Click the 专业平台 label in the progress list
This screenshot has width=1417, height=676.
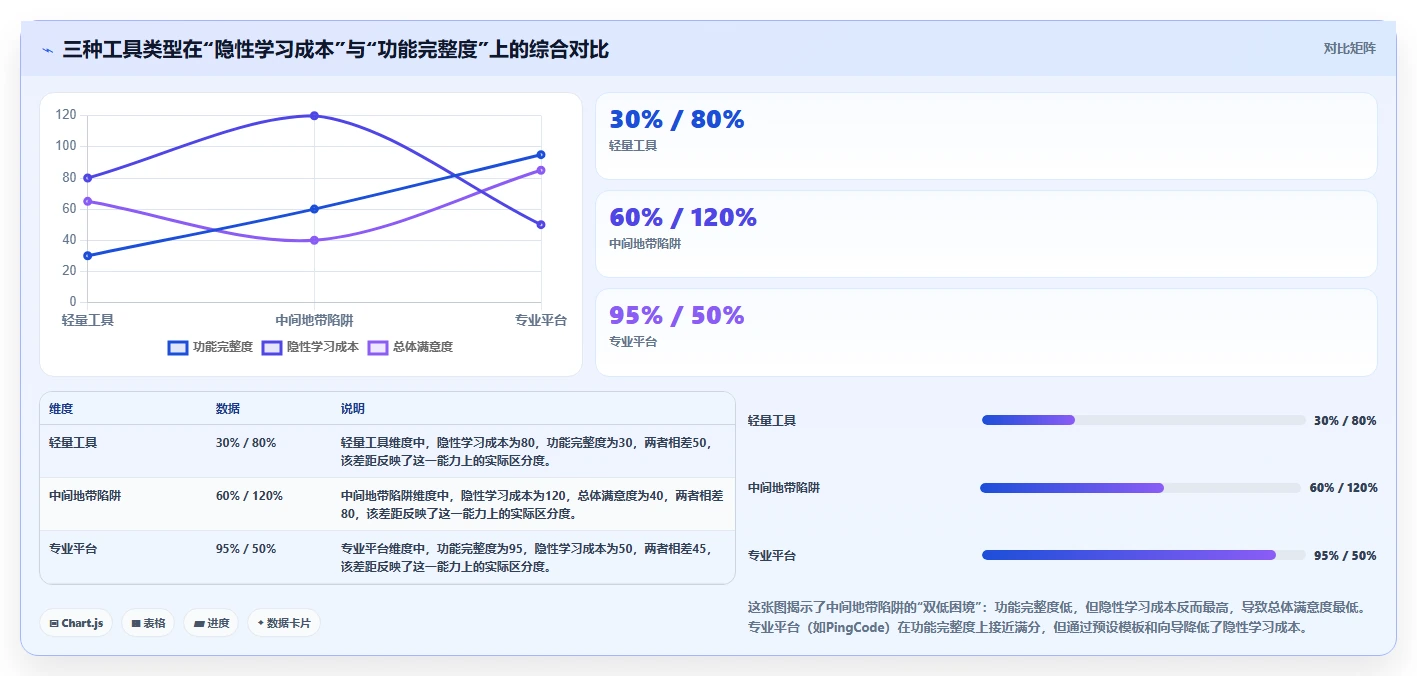click(772, 556)
